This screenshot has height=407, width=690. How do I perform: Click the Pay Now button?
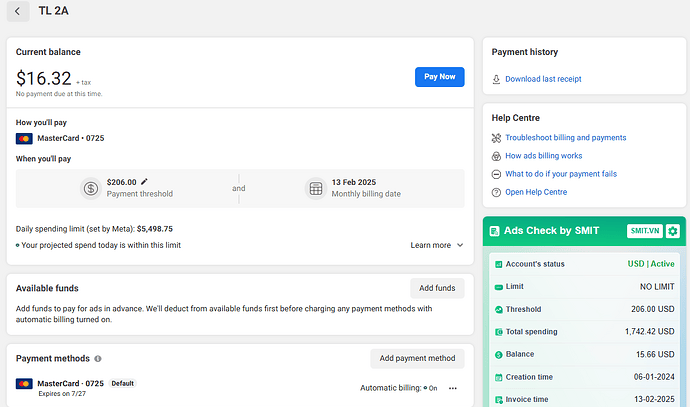pos(439,77)
